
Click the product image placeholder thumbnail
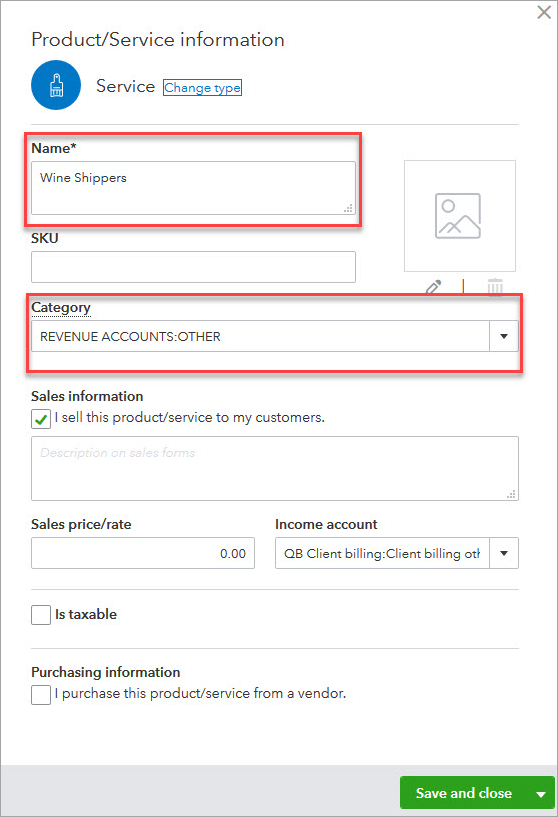coord(460,216)
